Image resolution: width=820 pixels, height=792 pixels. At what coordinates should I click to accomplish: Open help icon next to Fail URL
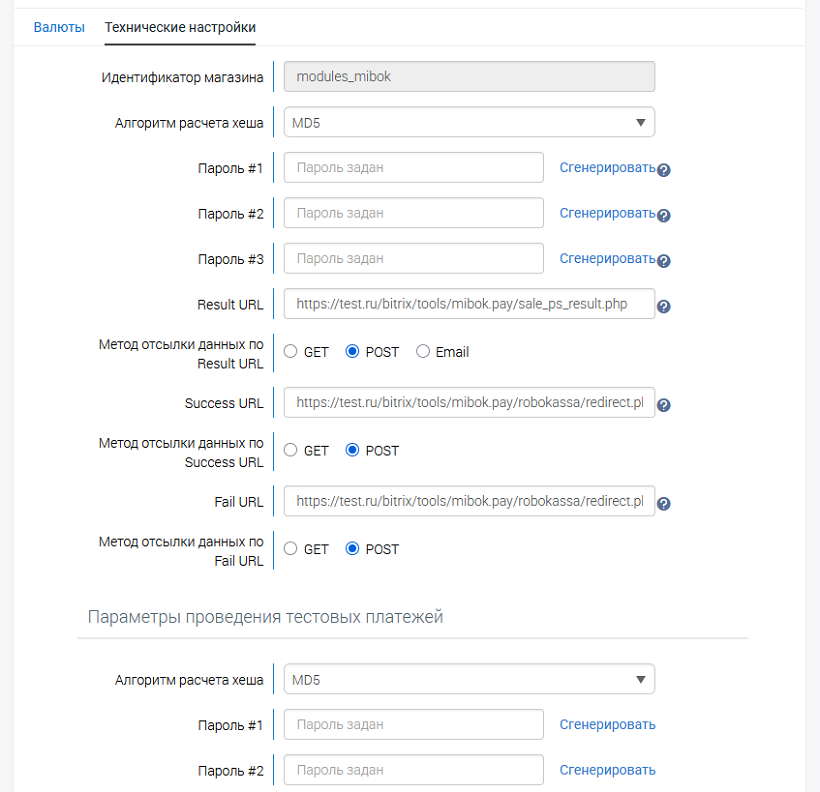663,504
